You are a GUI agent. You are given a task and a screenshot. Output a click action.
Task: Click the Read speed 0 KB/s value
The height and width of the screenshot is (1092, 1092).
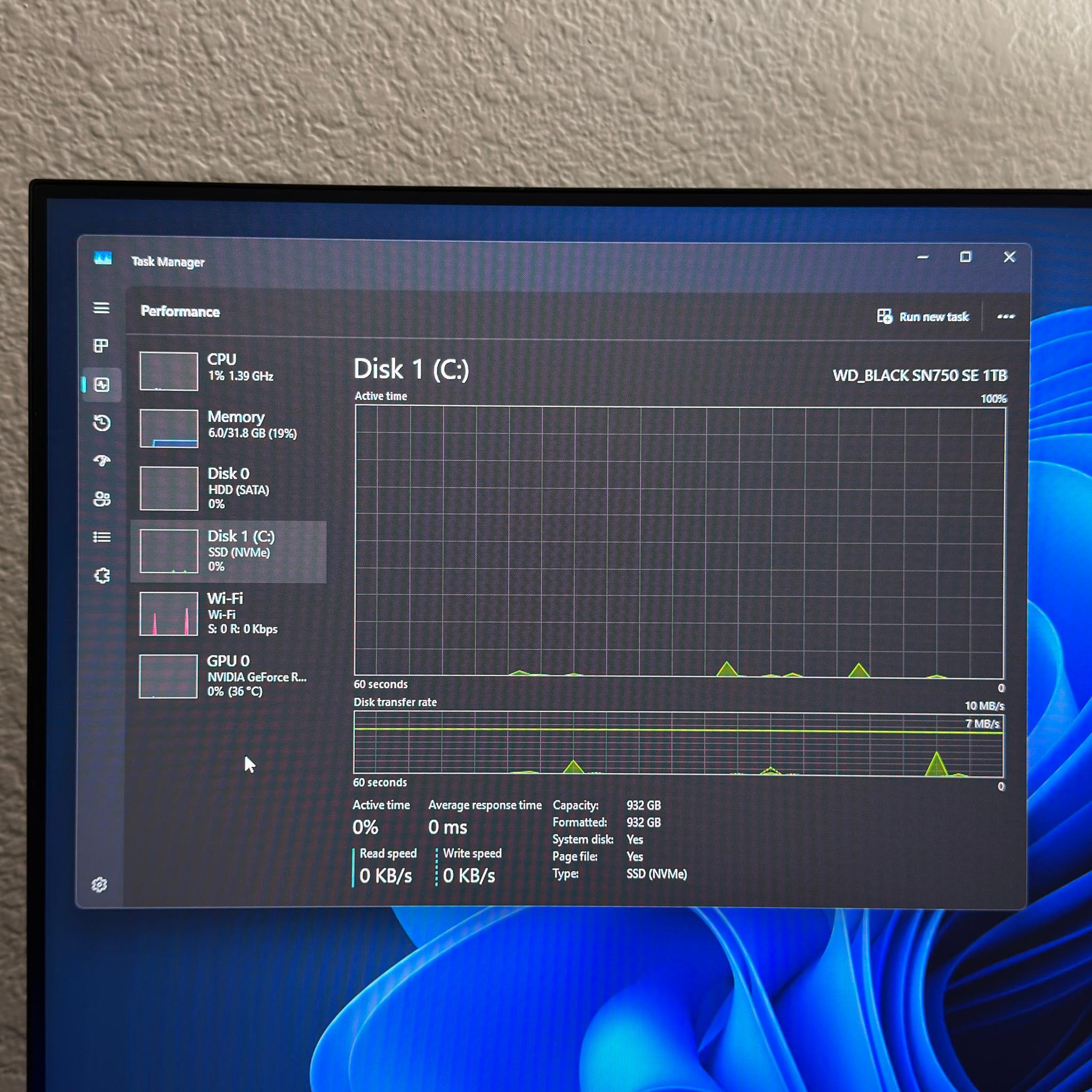tap(386, 876)
